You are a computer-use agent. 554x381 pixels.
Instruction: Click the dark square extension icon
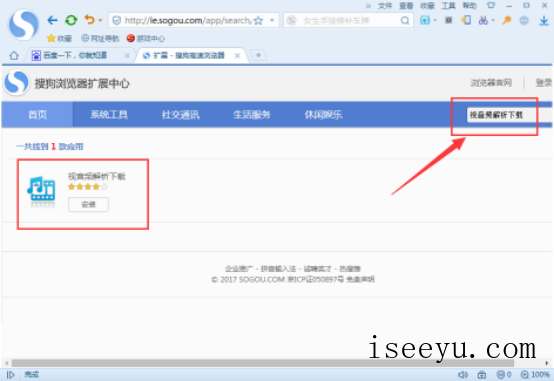click(448, 20)
